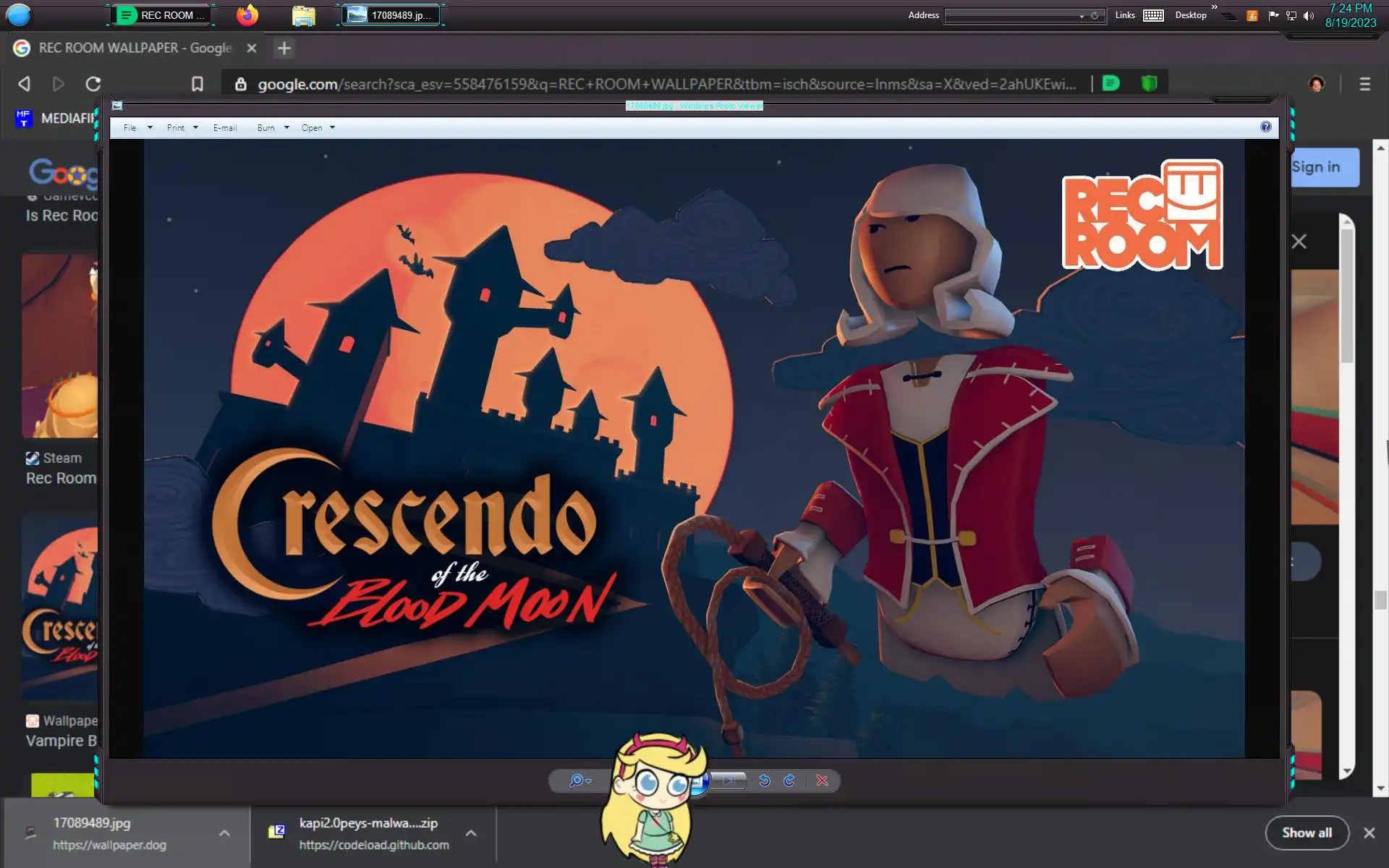Viewport: 1389px width, 868px height.
Task: Click E-mail in the Photo Viewer toolbar
Action: point(225,128)
